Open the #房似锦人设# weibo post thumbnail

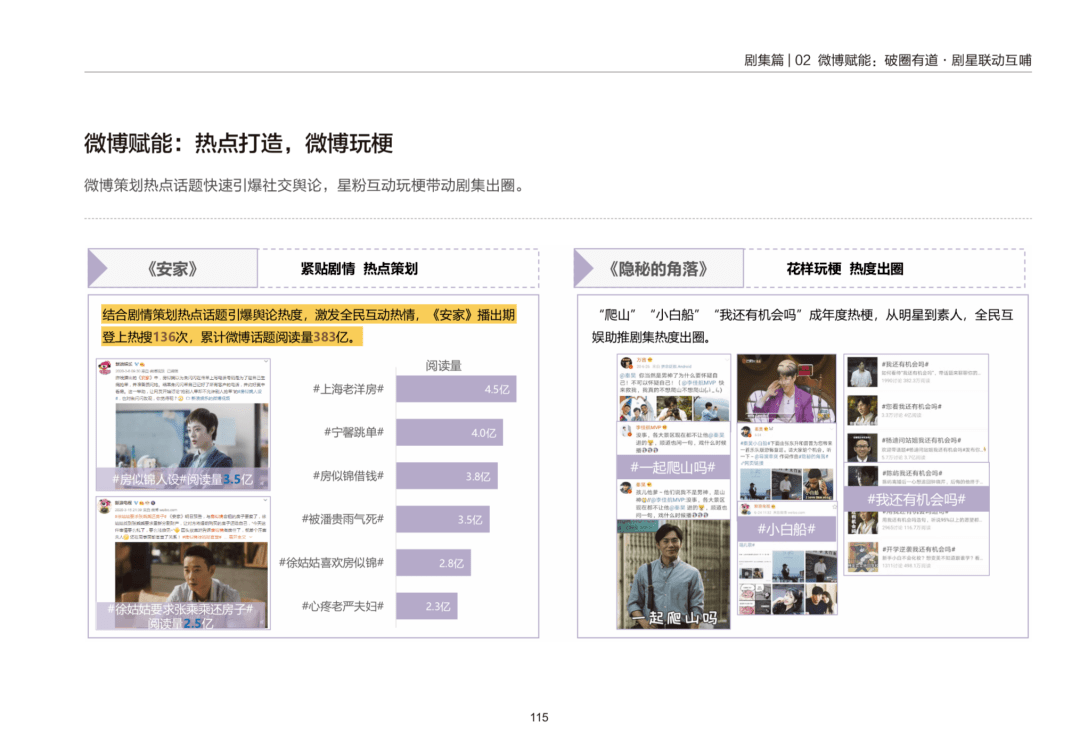tap(183, 423)
